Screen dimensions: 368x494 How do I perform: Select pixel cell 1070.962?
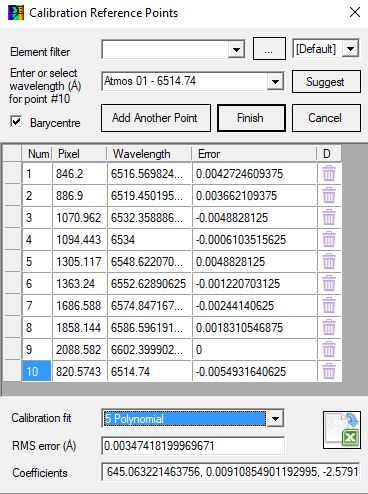coord(79,218)
